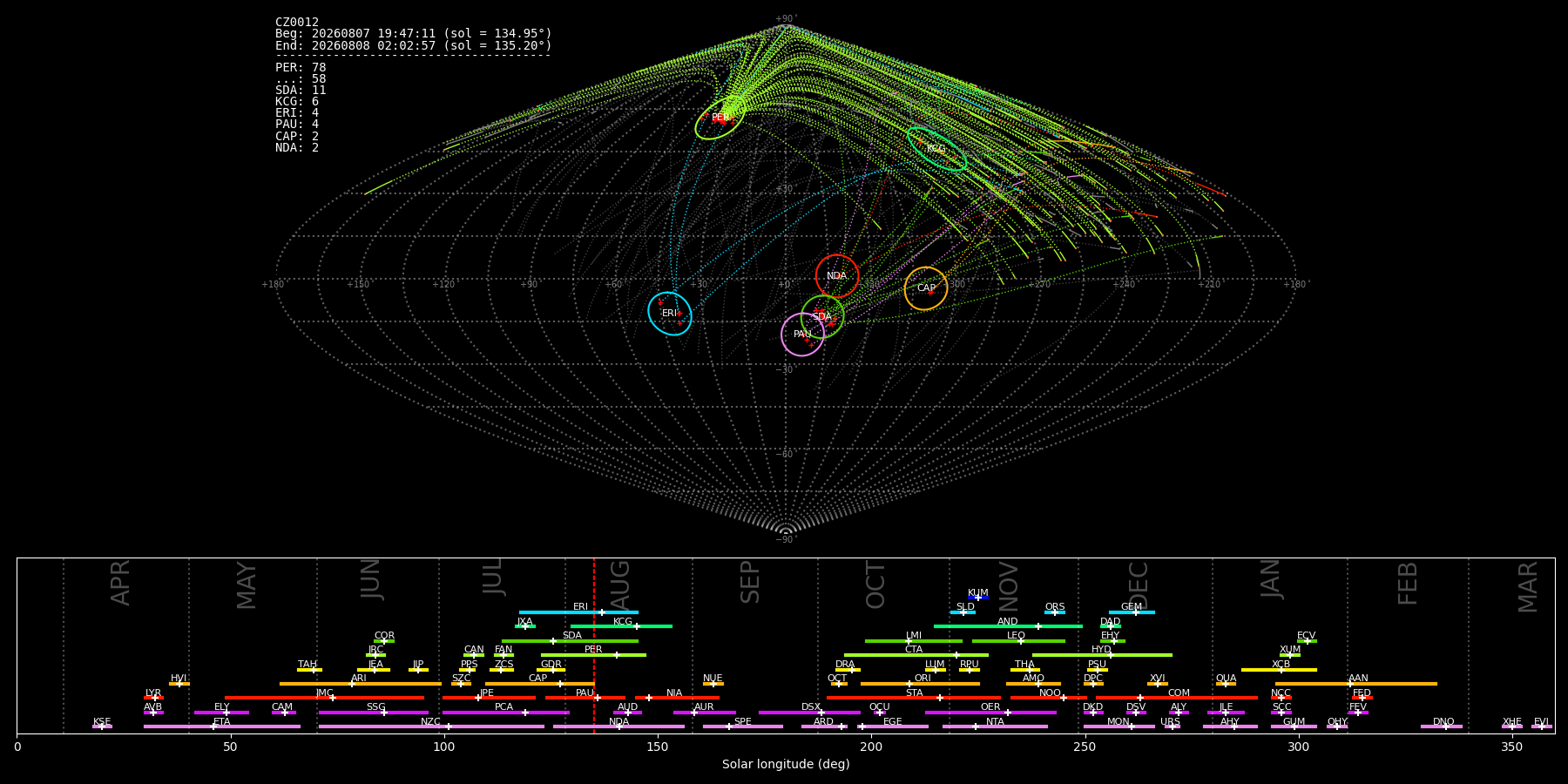Select the orange CAP radiant circle
Image resolution: width=1568 pixels, height=784 pixels.
[926, 288]
